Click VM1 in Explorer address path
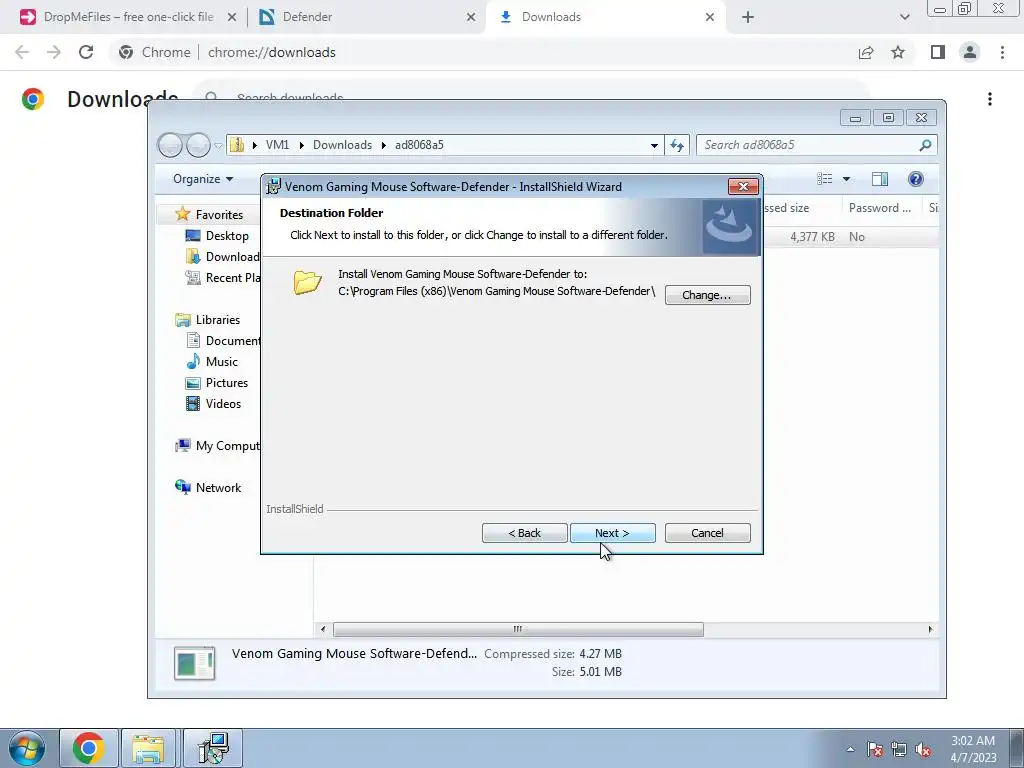Image resolution: width=1024 pixels, height=768 pixels. click(278, 145)
